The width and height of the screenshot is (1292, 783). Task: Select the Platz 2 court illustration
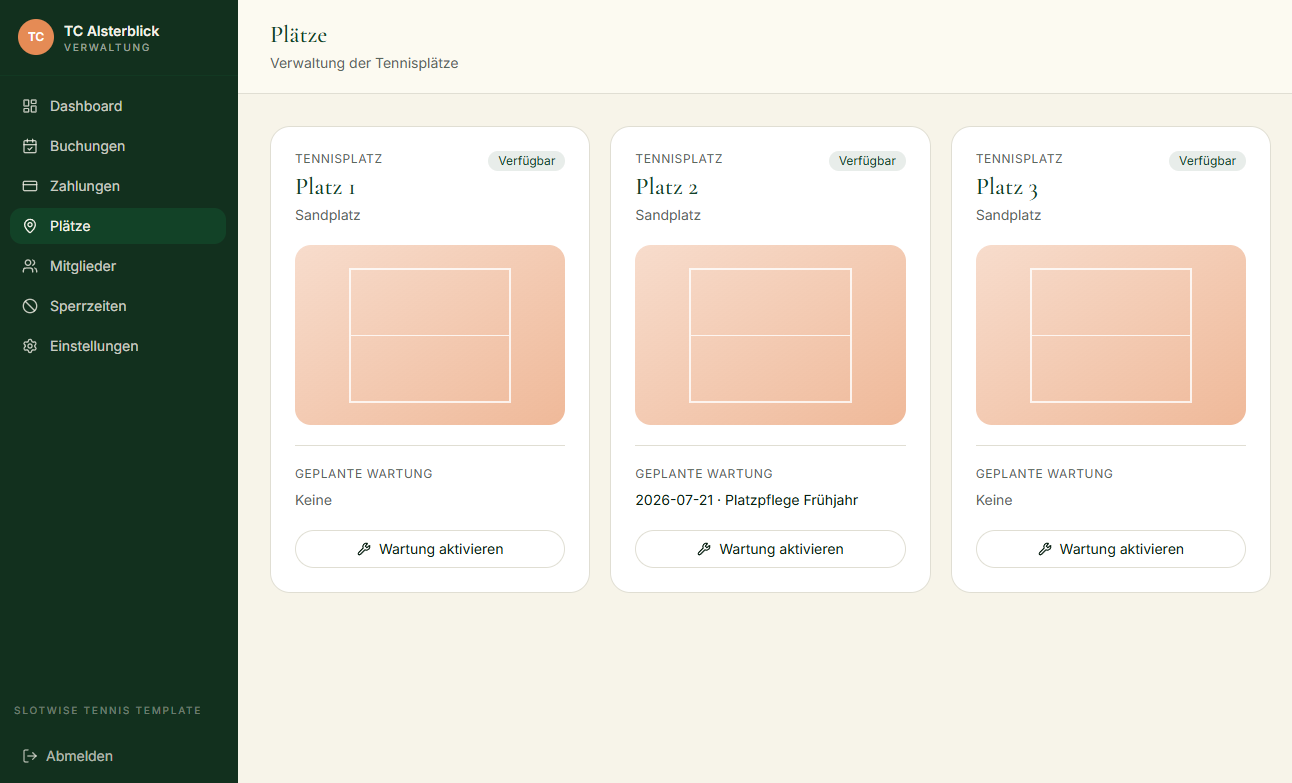coord(770,335)
